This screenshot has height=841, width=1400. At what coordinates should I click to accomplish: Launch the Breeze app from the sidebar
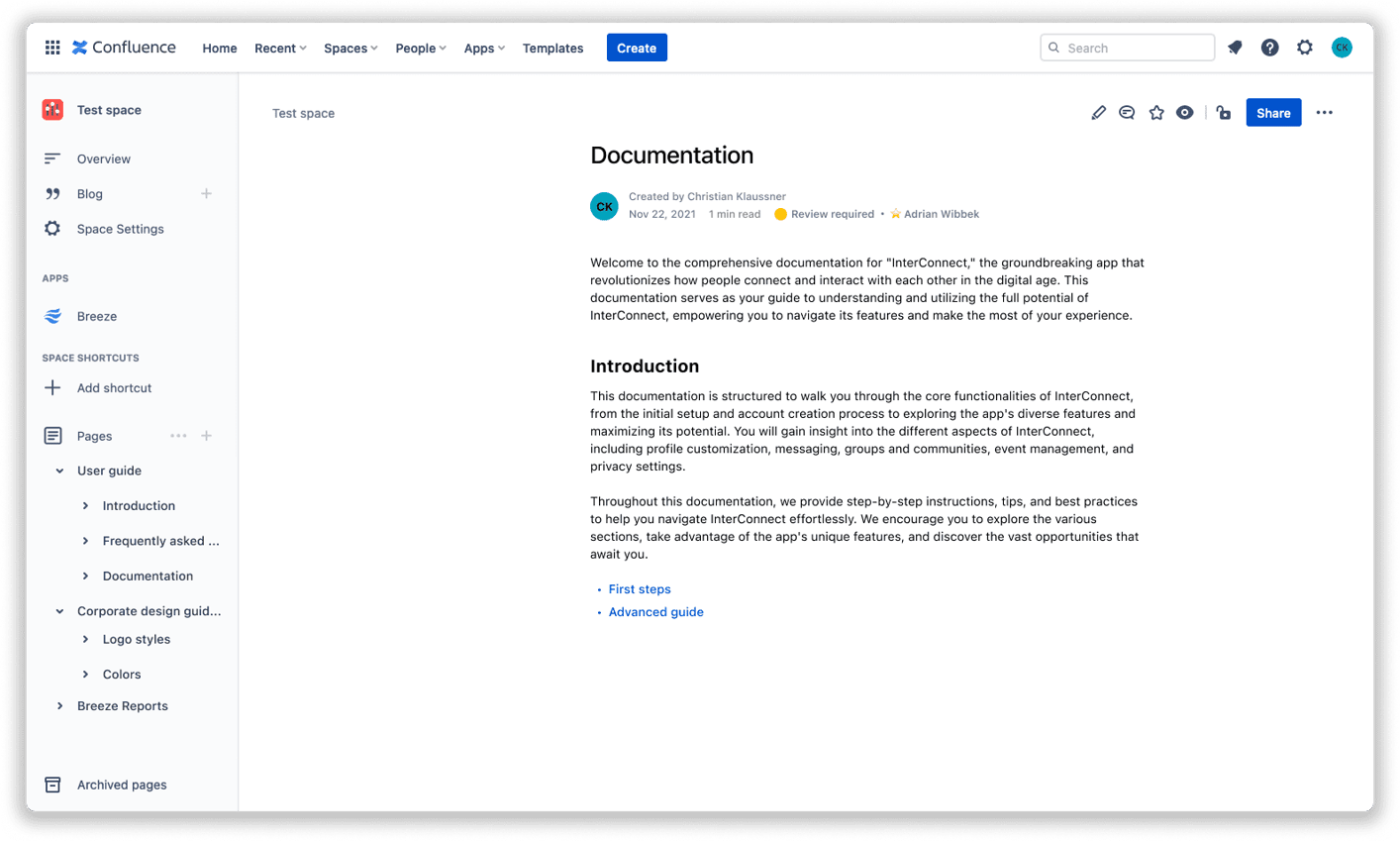[96, 315]
